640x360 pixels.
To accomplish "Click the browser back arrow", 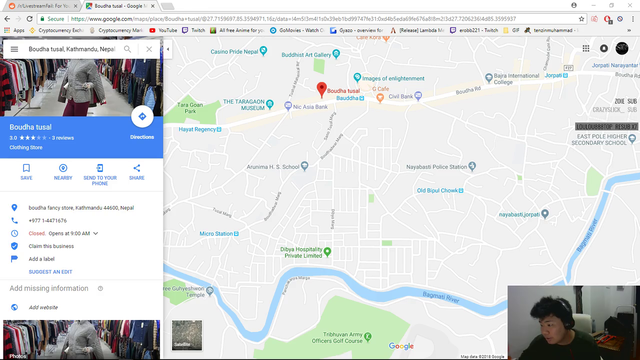I will tap(7, 19).
